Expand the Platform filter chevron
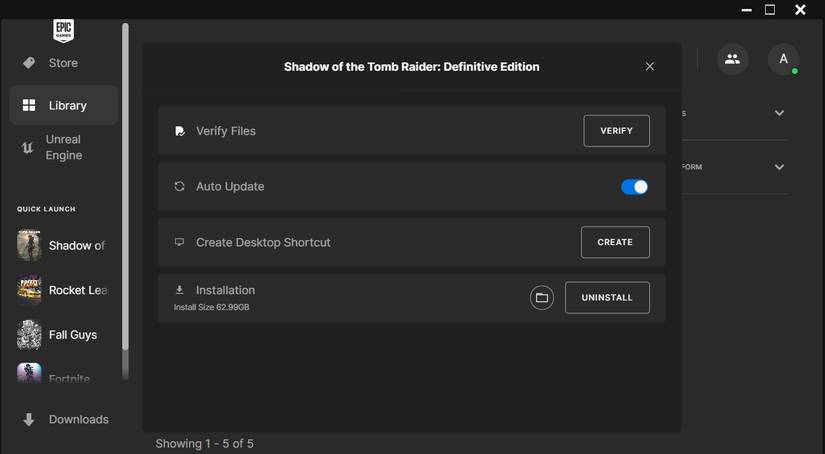 [x=779, y=167]
